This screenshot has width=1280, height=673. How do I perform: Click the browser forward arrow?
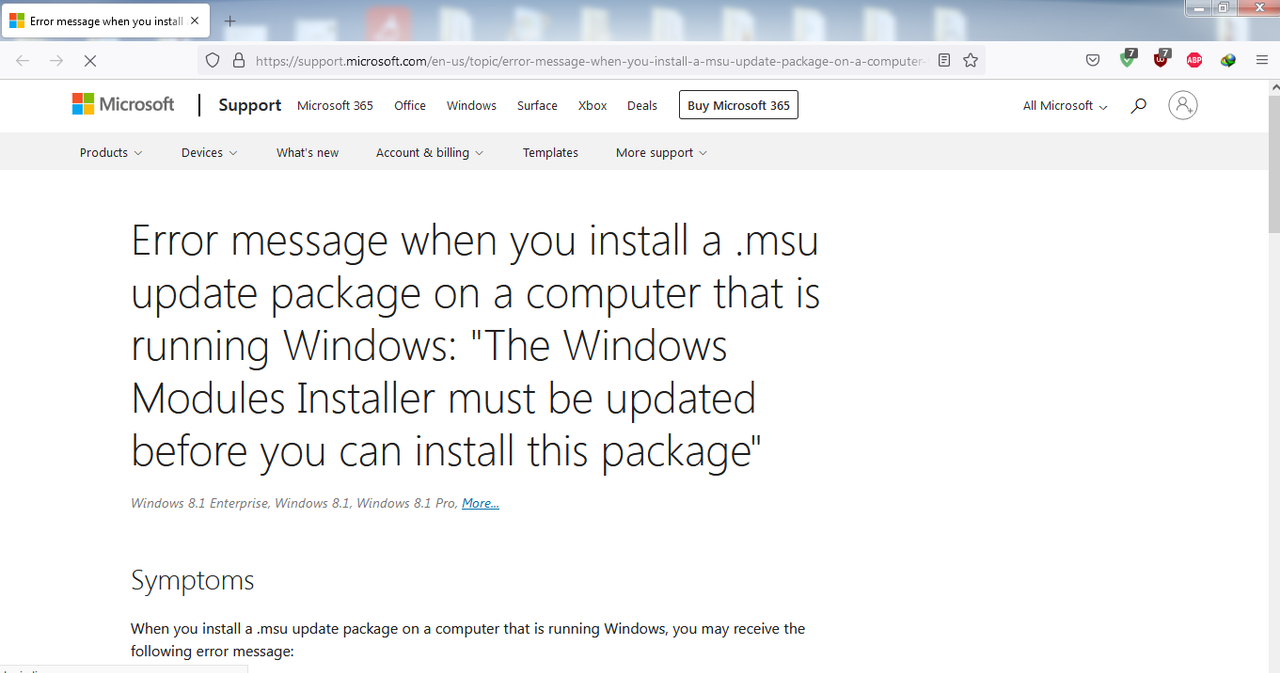(57, 60)
